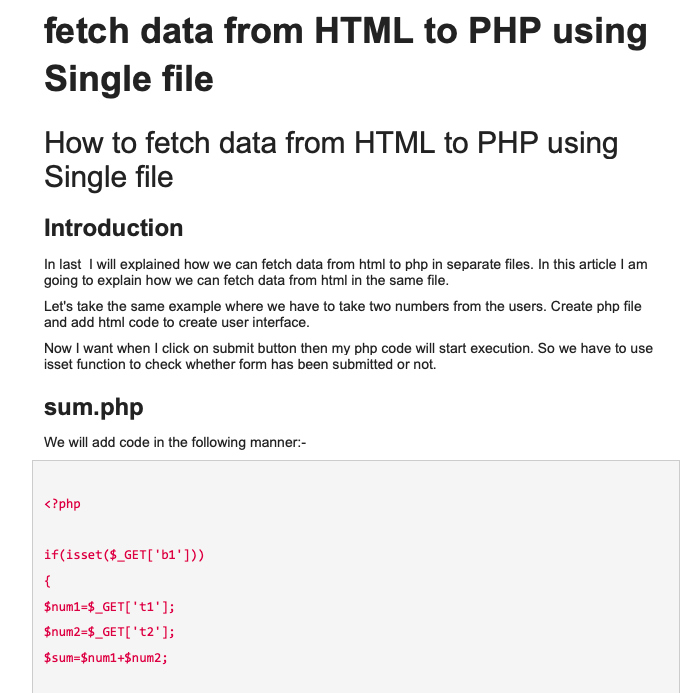Click the 'Introduction' heading
691x693 pixels.
point(113,228)
